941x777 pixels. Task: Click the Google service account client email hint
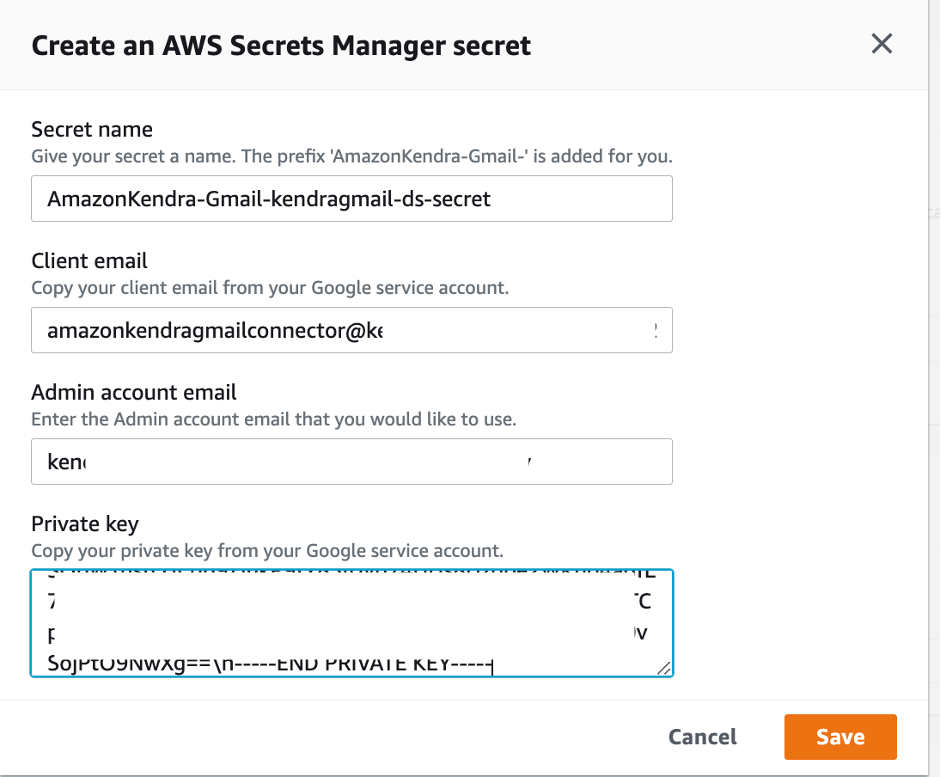pyautogui.click(x=270, y=288)
